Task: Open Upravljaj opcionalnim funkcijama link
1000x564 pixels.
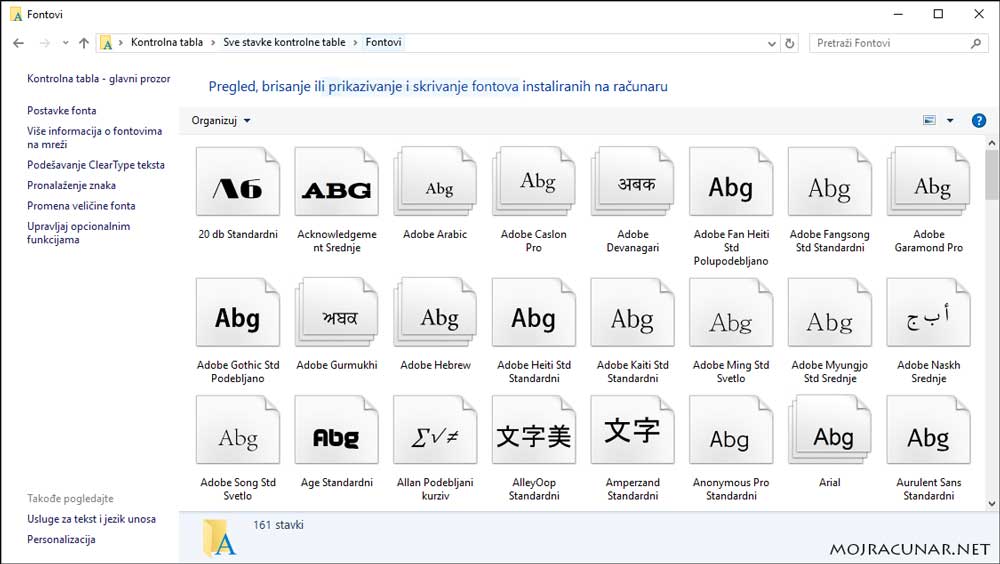Action: 78,233
